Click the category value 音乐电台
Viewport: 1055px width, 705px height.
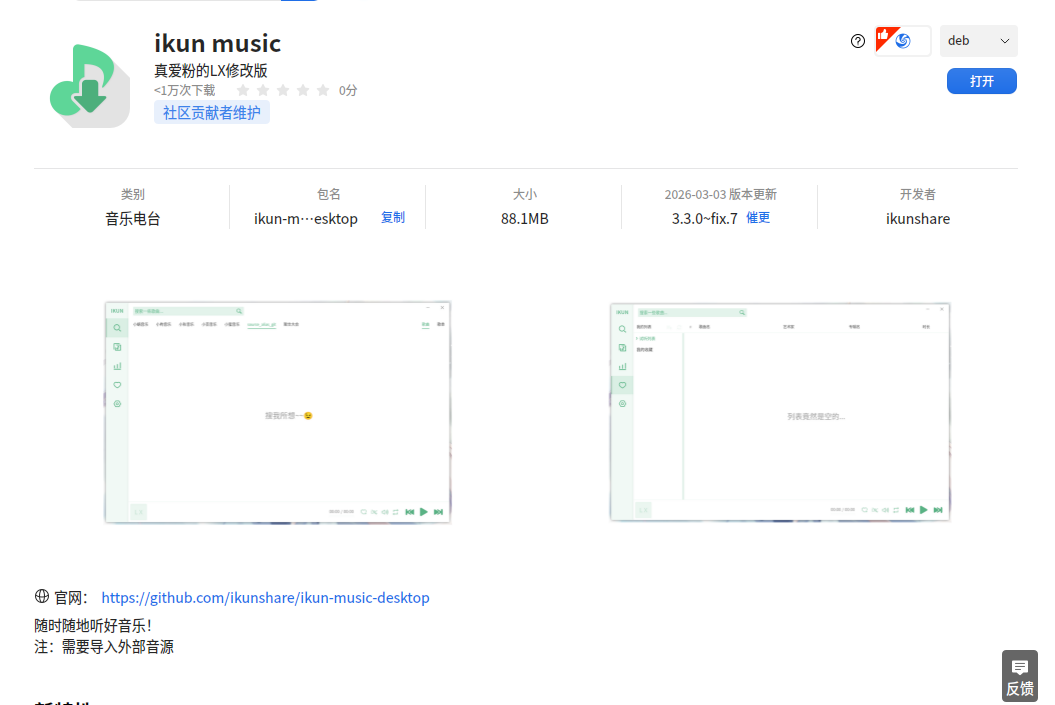coord(133,219)
